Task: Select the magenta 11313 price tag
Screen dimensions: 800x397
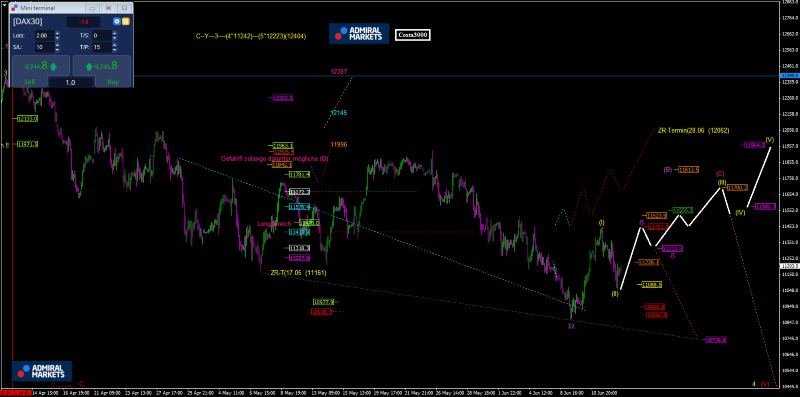Action: pos(672,249)
